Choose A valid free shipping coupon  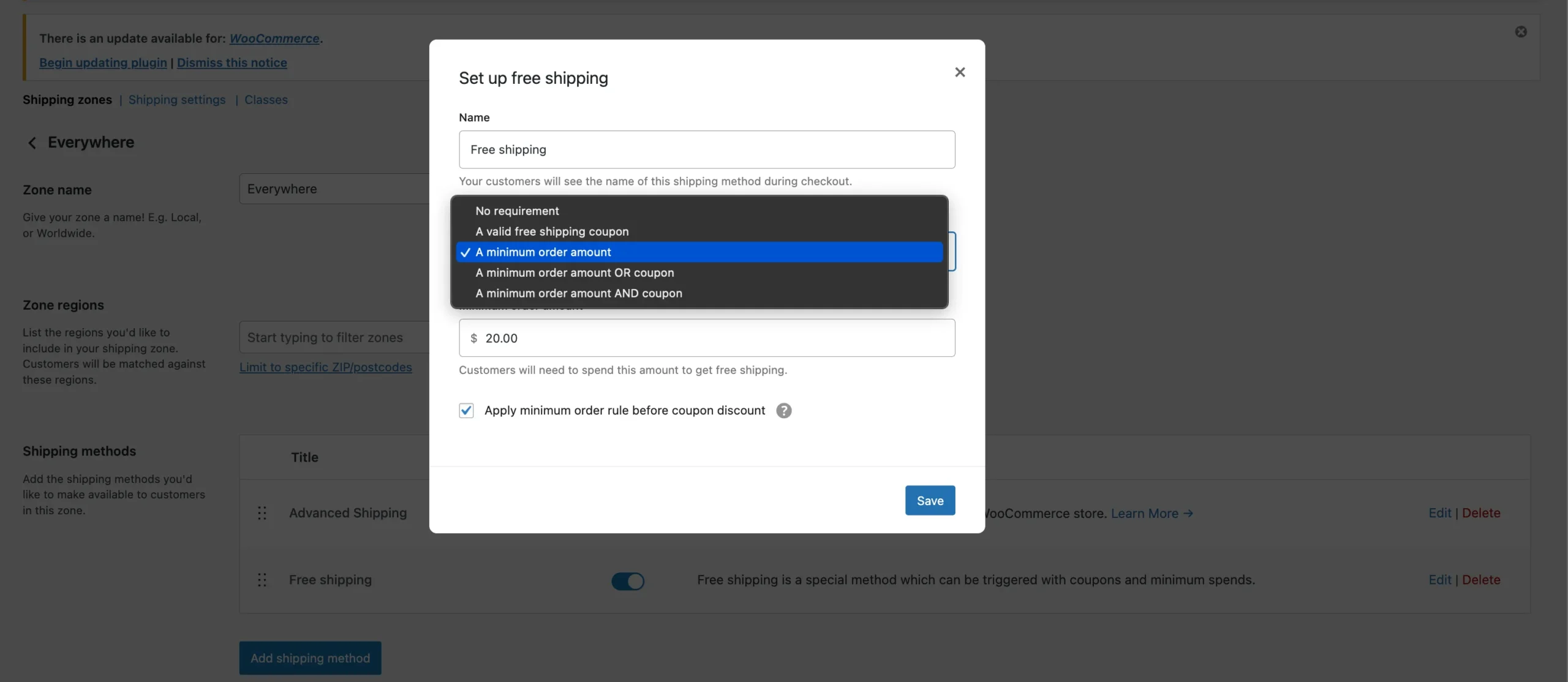click(552, 232)
